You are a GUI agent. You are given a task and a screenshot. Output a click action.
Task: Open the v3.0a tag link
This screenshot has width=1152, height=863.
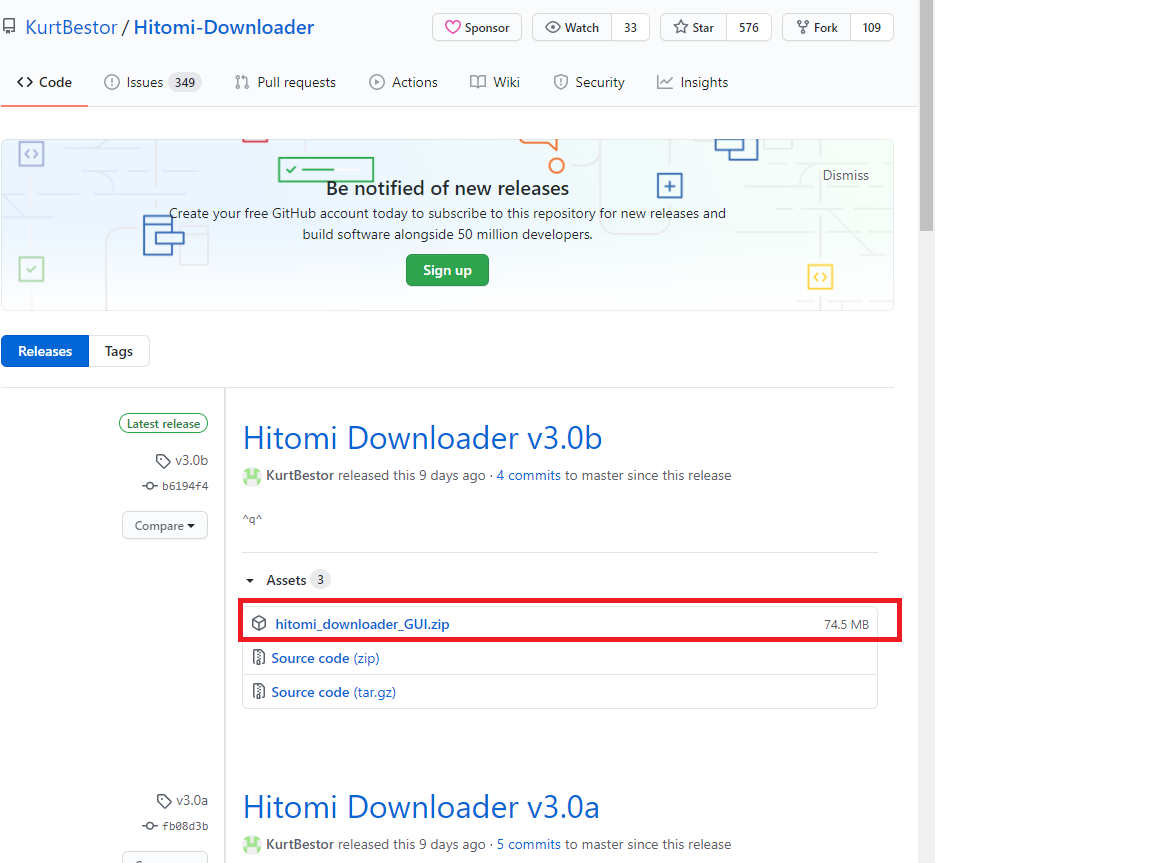182,801
